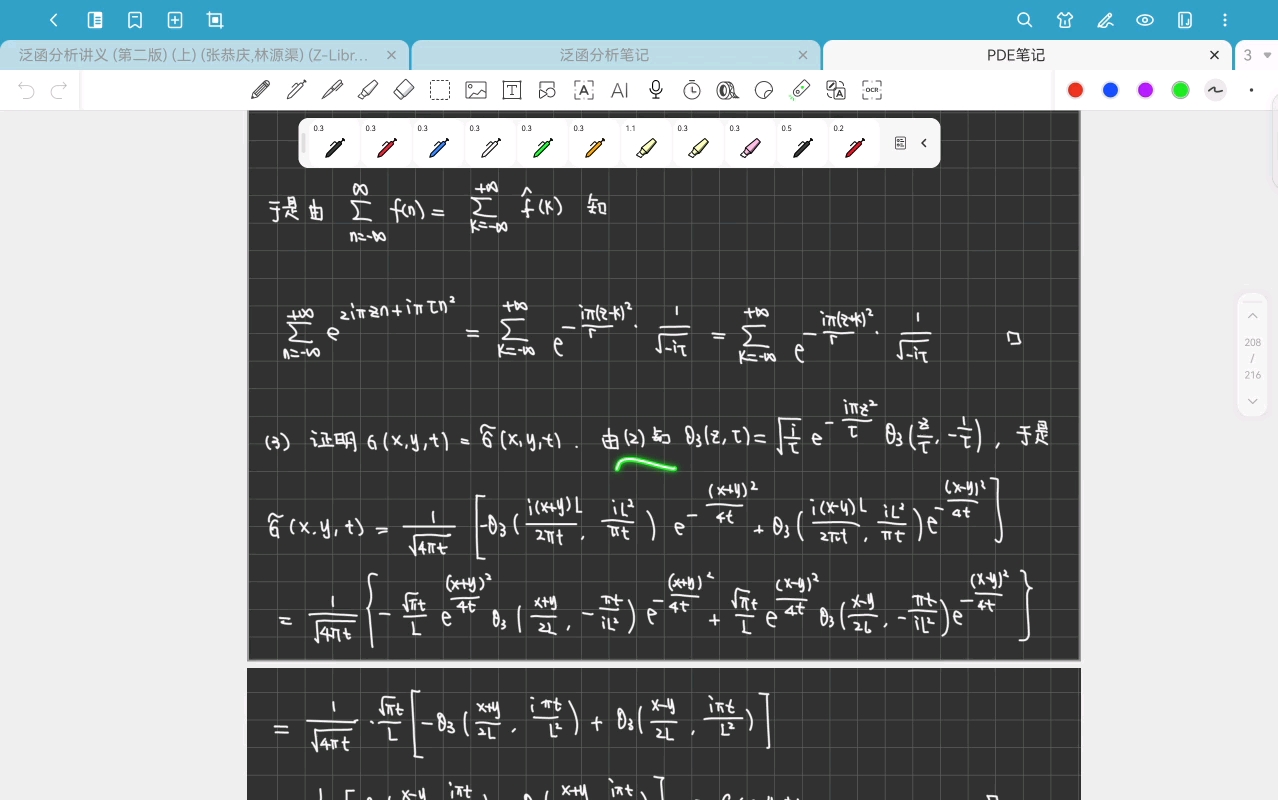Pick the red color swatch
1278x800 pixels.
[1075, 90]
